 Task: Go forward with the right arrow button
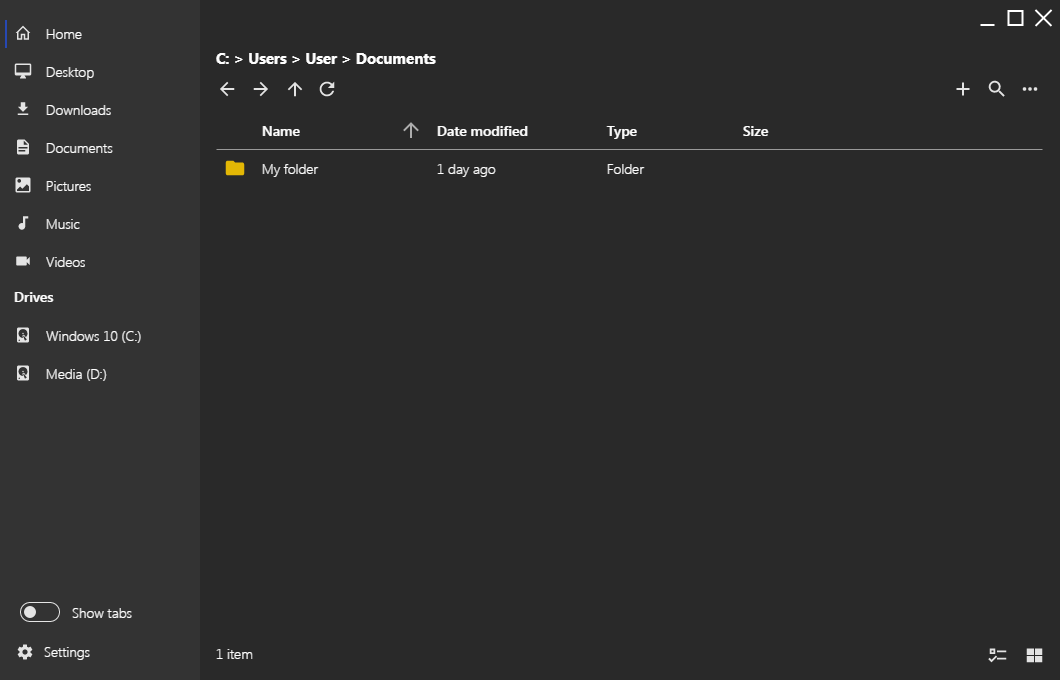click(x=260, y=89)
